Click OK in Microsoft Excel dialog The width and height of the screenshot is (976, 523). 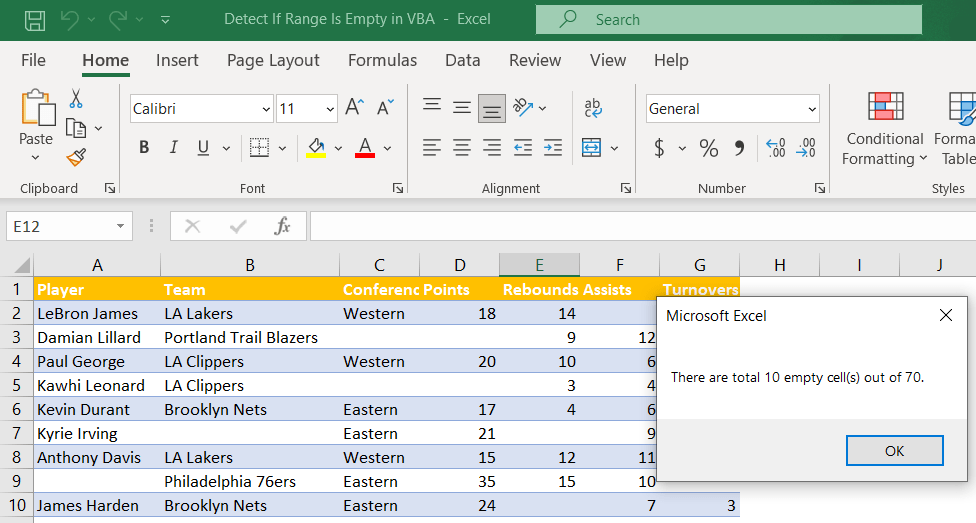click(894, 451)
